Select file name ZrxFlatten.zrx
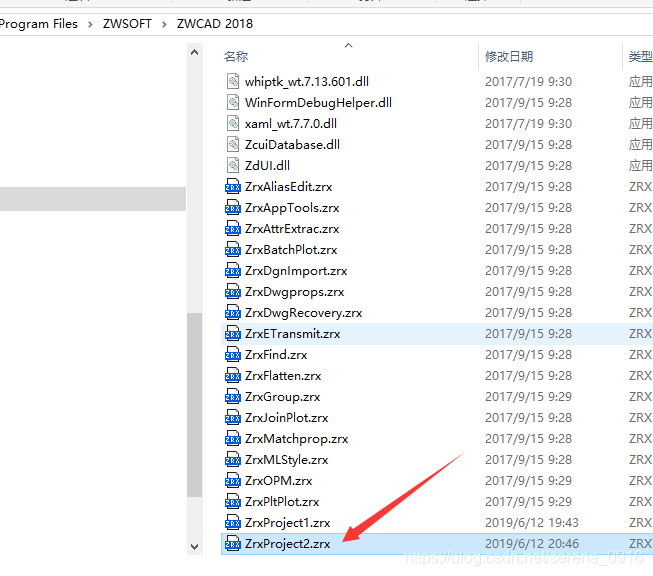The width and height of the screenshot is (653, 576). (x=283, y=375)
